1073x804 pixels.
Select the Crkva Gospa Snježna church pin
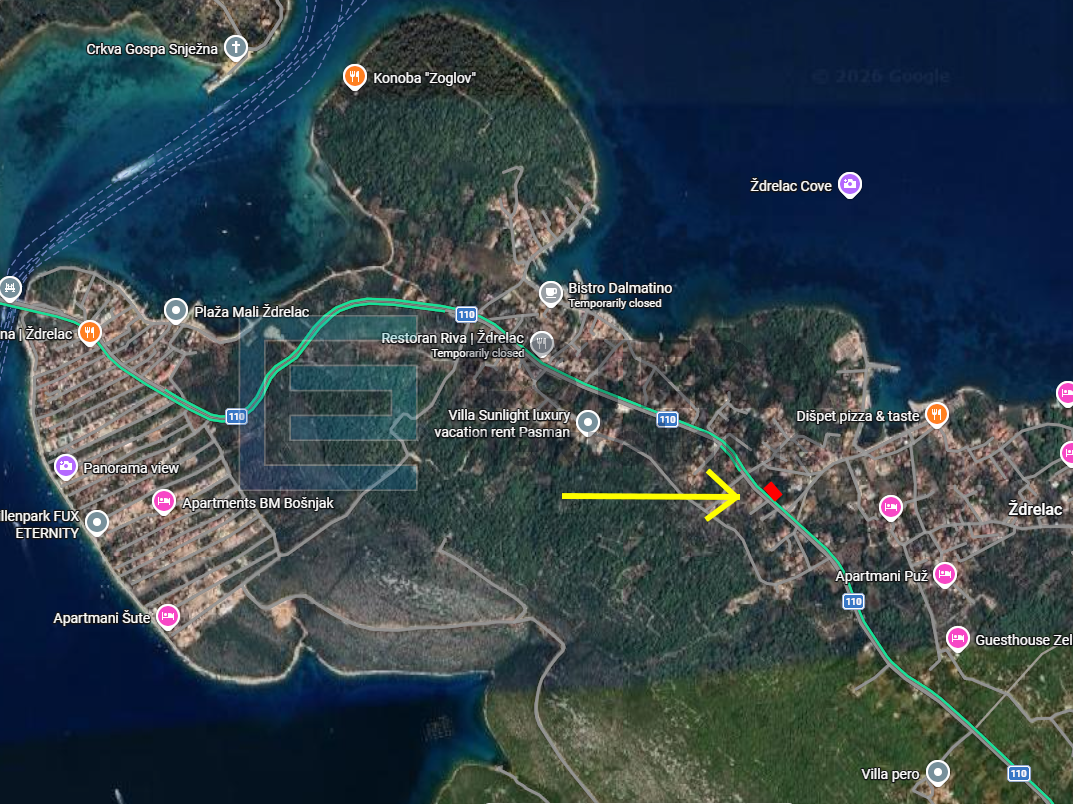tap(235, 46)
